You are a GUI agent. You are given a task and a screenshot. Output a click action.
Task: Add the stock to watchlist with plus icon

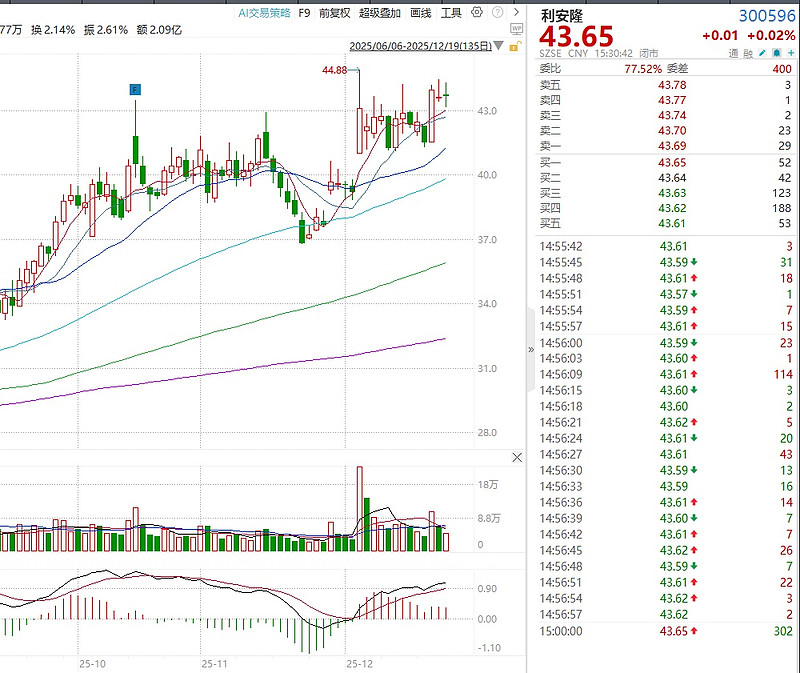790,53
